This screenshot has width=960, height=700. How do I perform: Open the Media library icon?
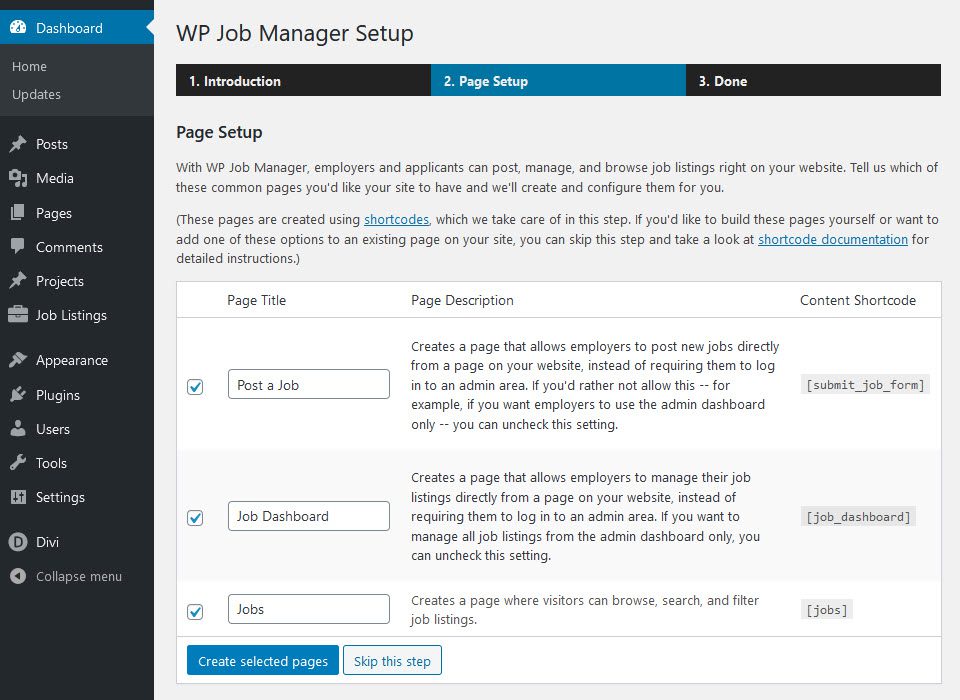18,179
